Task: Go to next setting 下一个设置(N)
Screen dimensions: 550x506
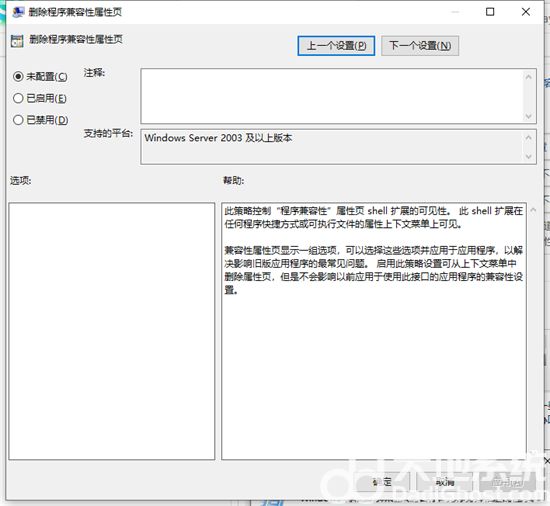Action: click(420, 46)
